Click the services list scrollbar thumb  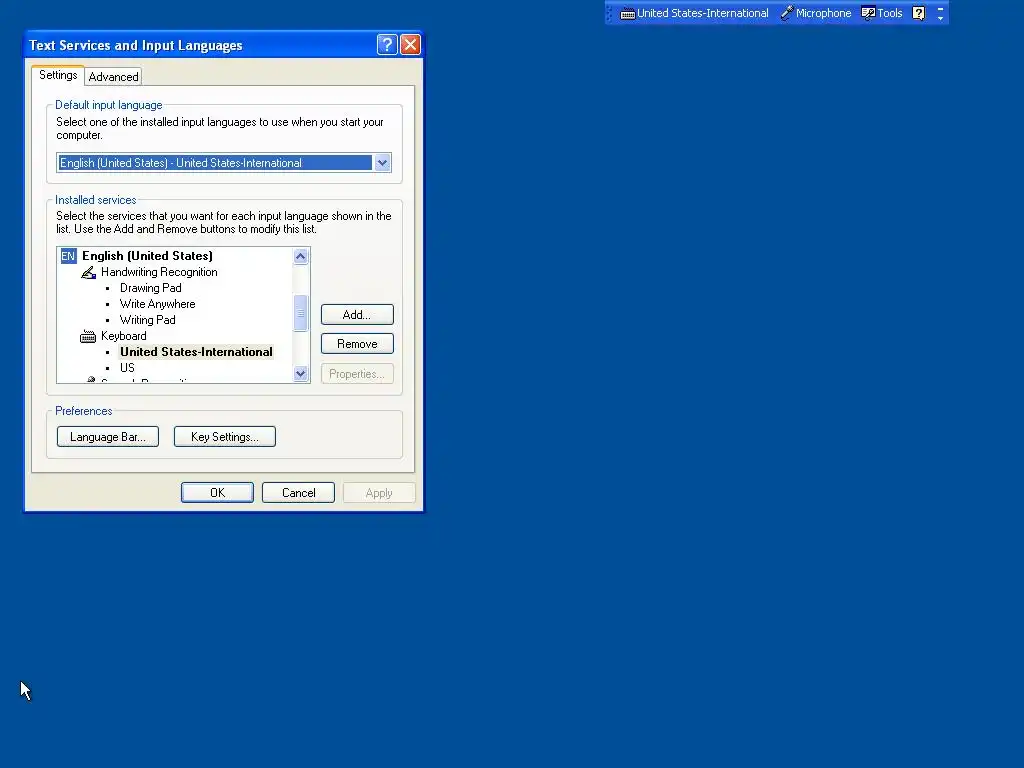tap(300, 313)
